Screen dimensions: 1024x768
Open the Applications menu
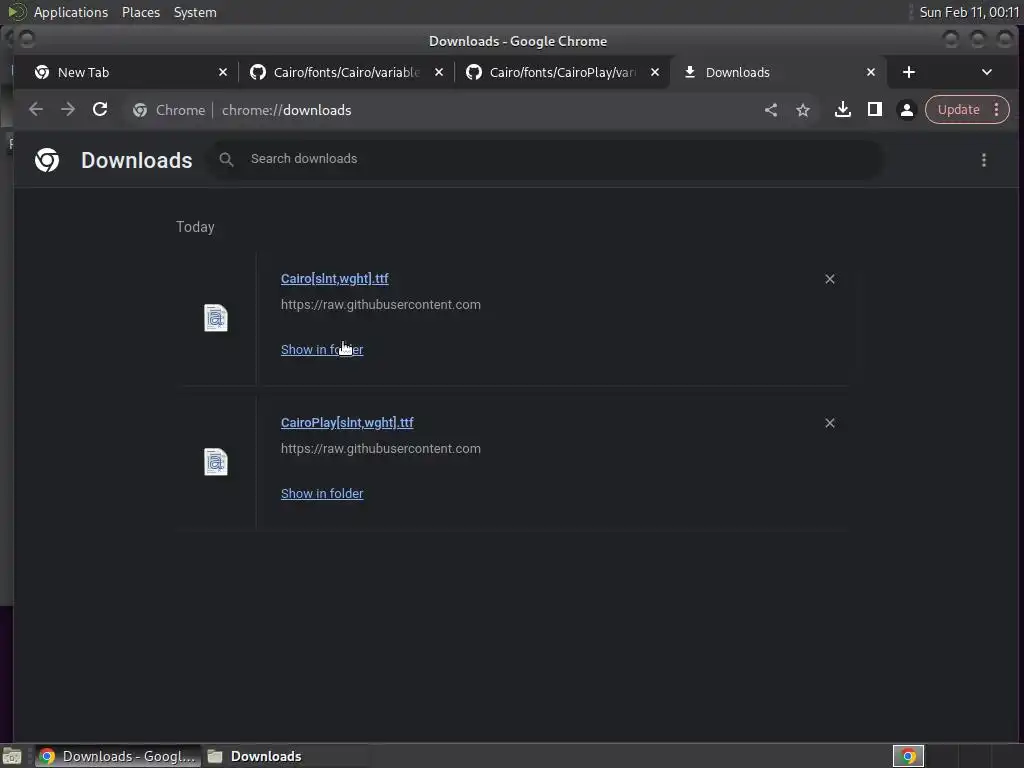(x=71, y=12)
